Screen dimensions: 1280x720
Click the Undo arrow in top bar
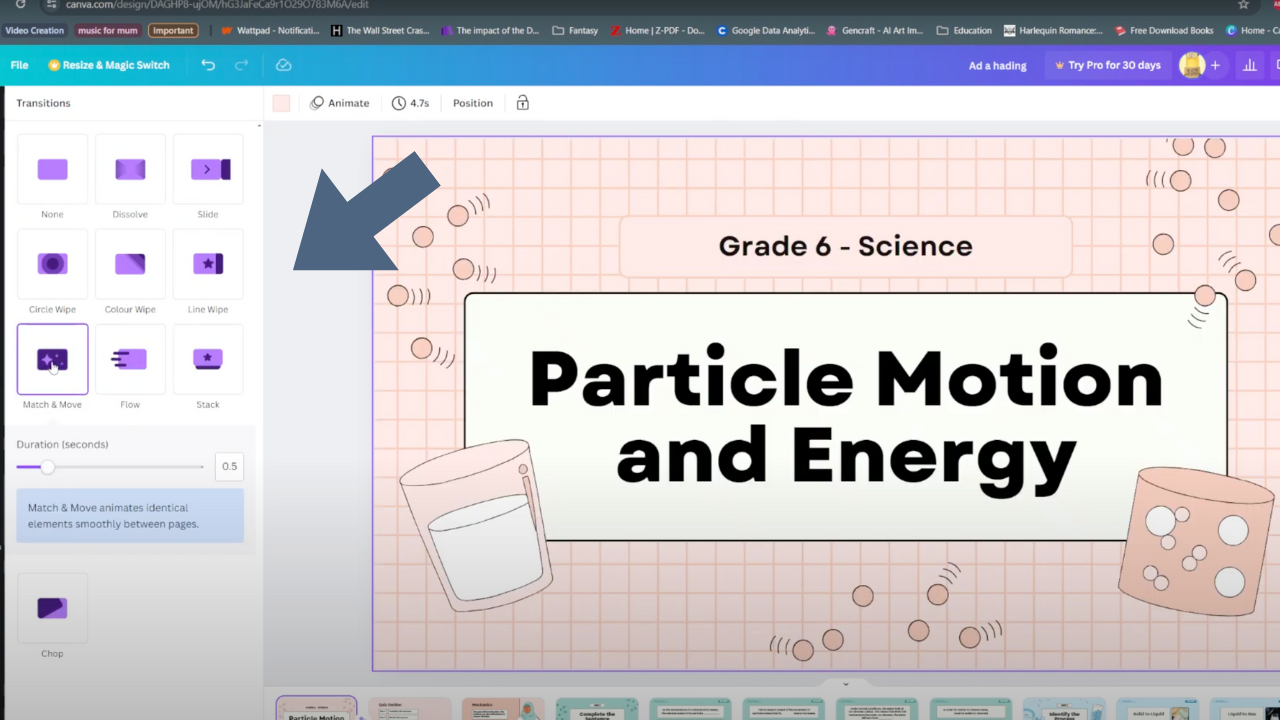pyautogui.click(x=208, y=65)
